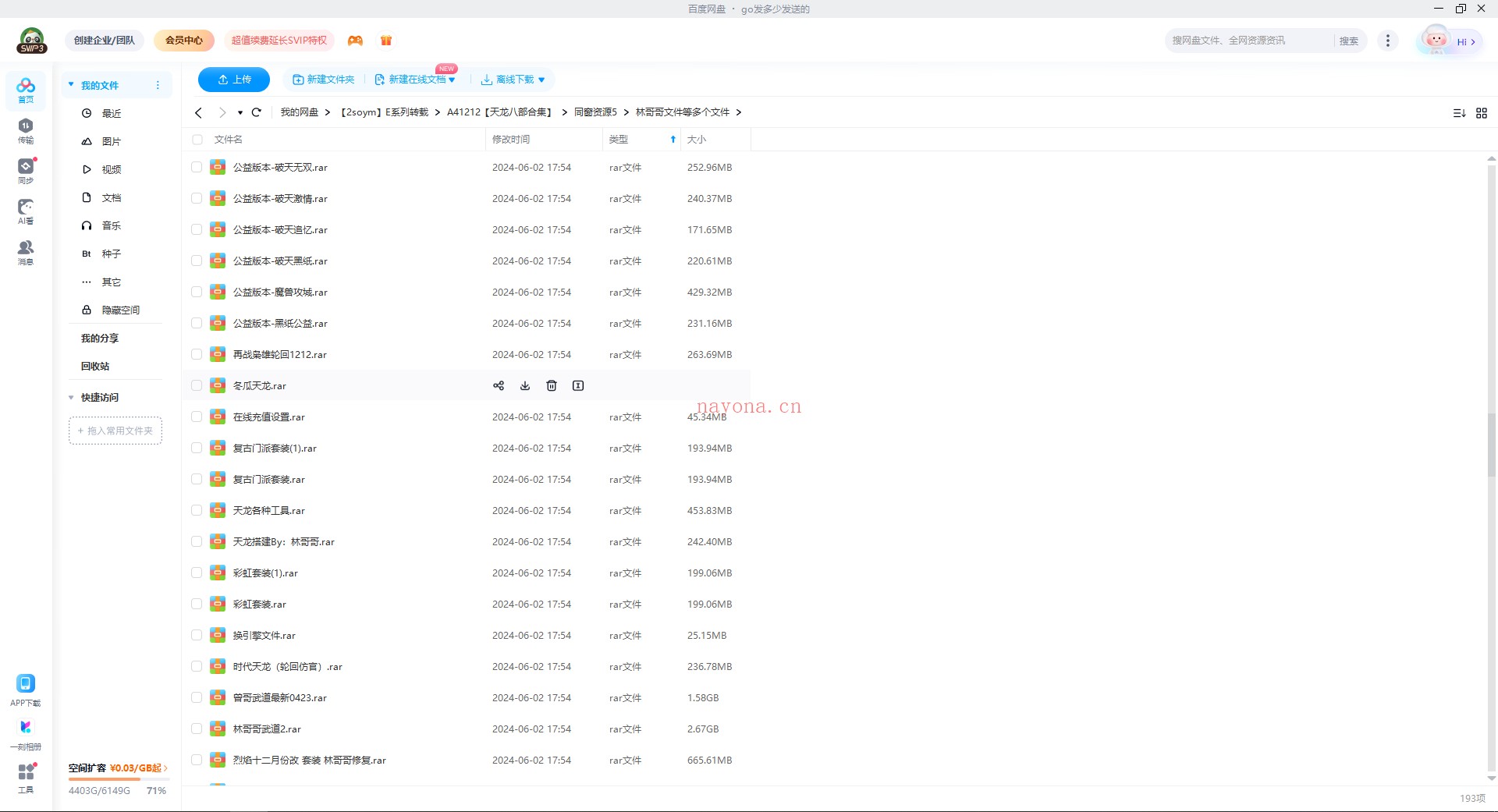Expand breadcrumb arrow after A41212 folder

point(564,112)
